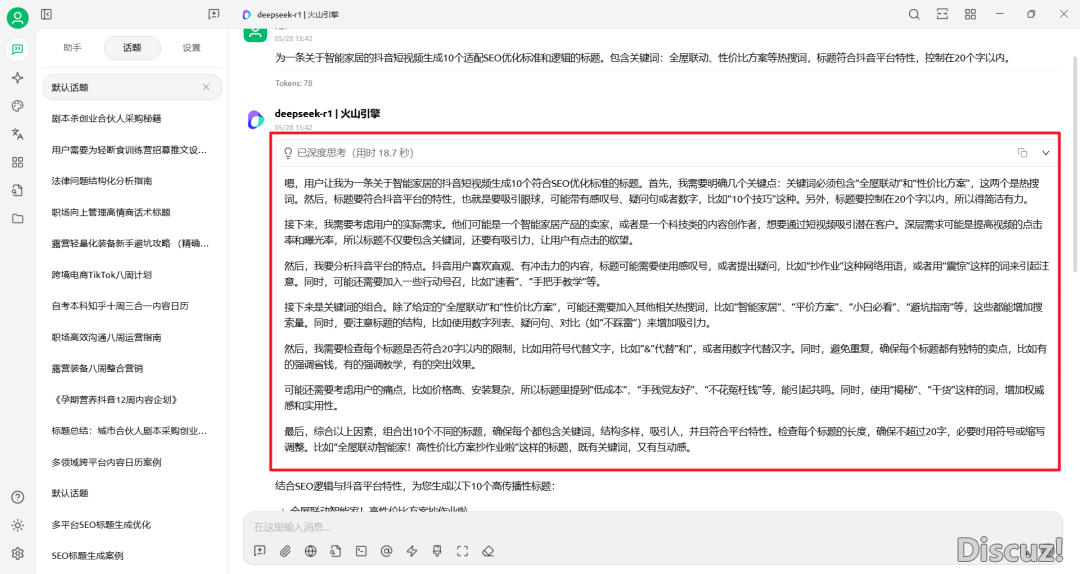
Task: Click the @ mention model icon
Action: [386, 551]
